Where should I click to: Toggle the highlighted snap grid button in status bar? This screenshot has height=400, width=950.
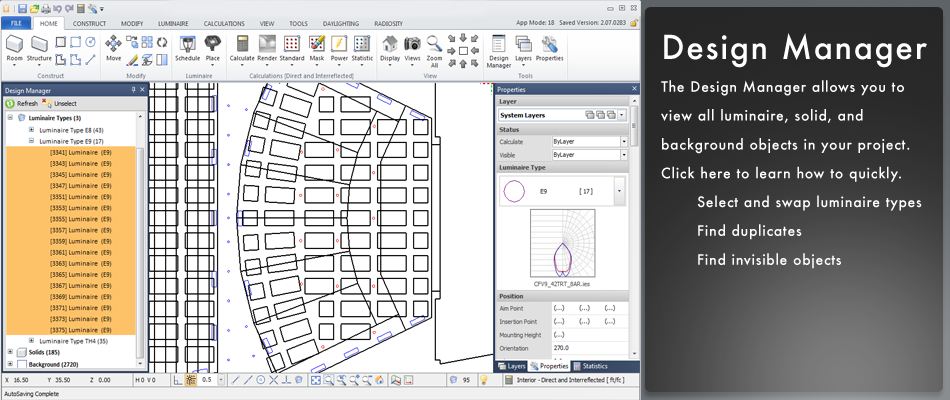(191, 380)
